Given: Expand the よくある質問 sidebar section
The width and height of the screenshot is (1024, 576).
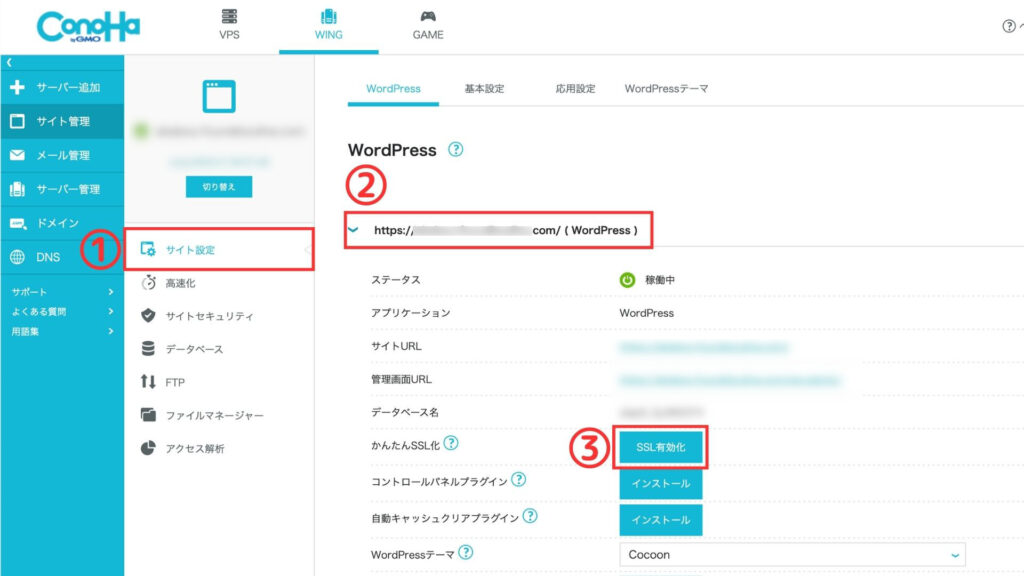Looking at the screenshot, I should (62, 312).
